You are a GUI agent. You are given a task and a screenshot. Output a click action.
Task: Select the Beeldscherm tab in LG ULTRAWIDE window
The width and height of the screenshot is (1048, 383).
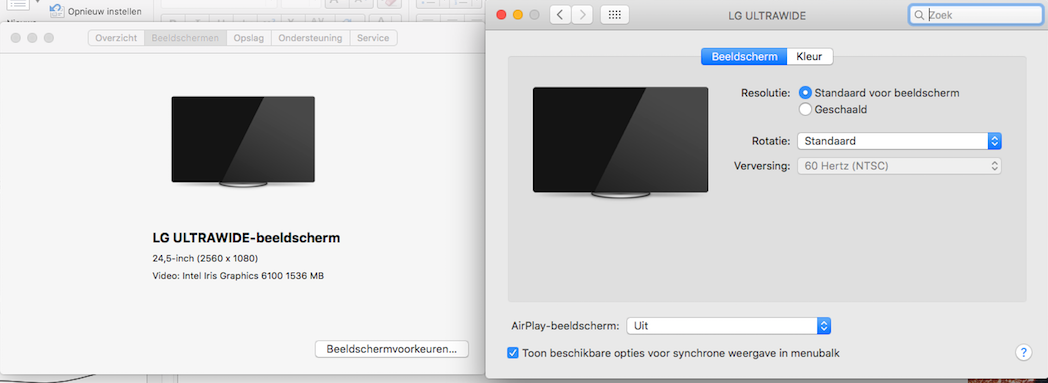point(744,57)
